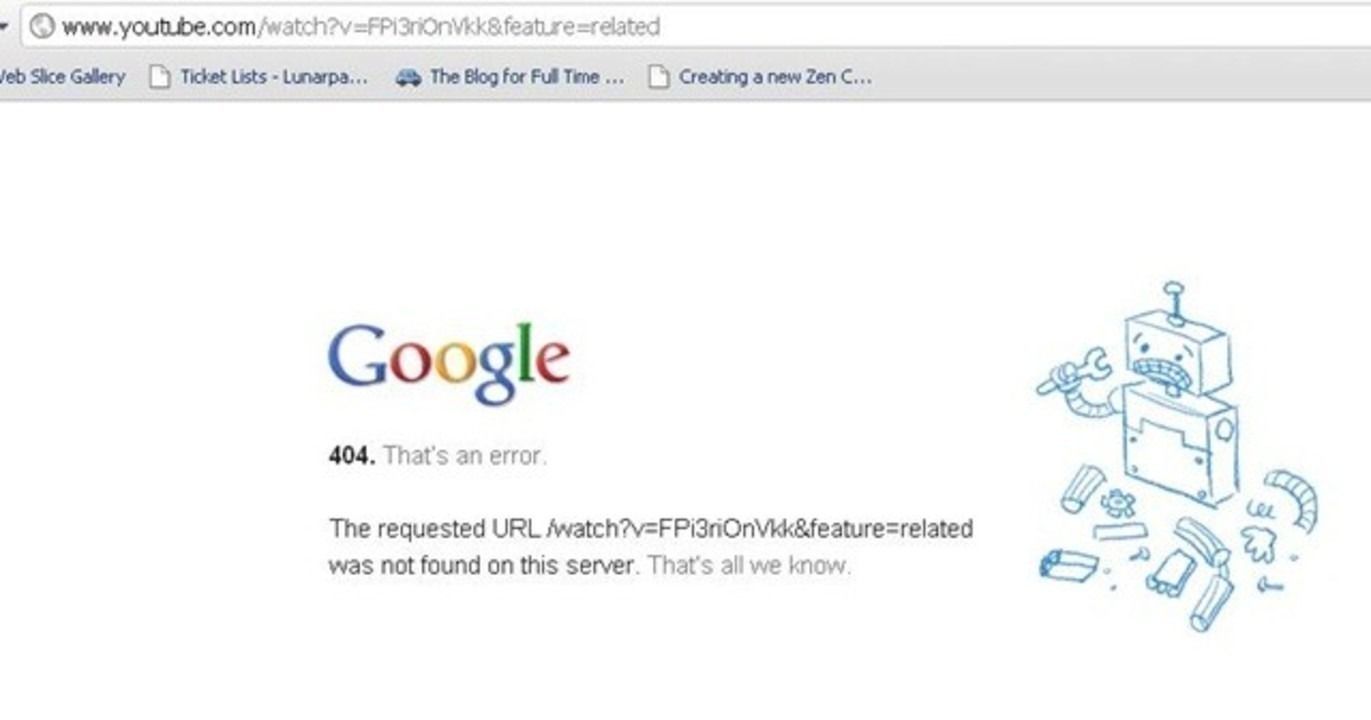
Task: Open the Creating a new Zen C bookmark
Action: (x=775, y=77)
